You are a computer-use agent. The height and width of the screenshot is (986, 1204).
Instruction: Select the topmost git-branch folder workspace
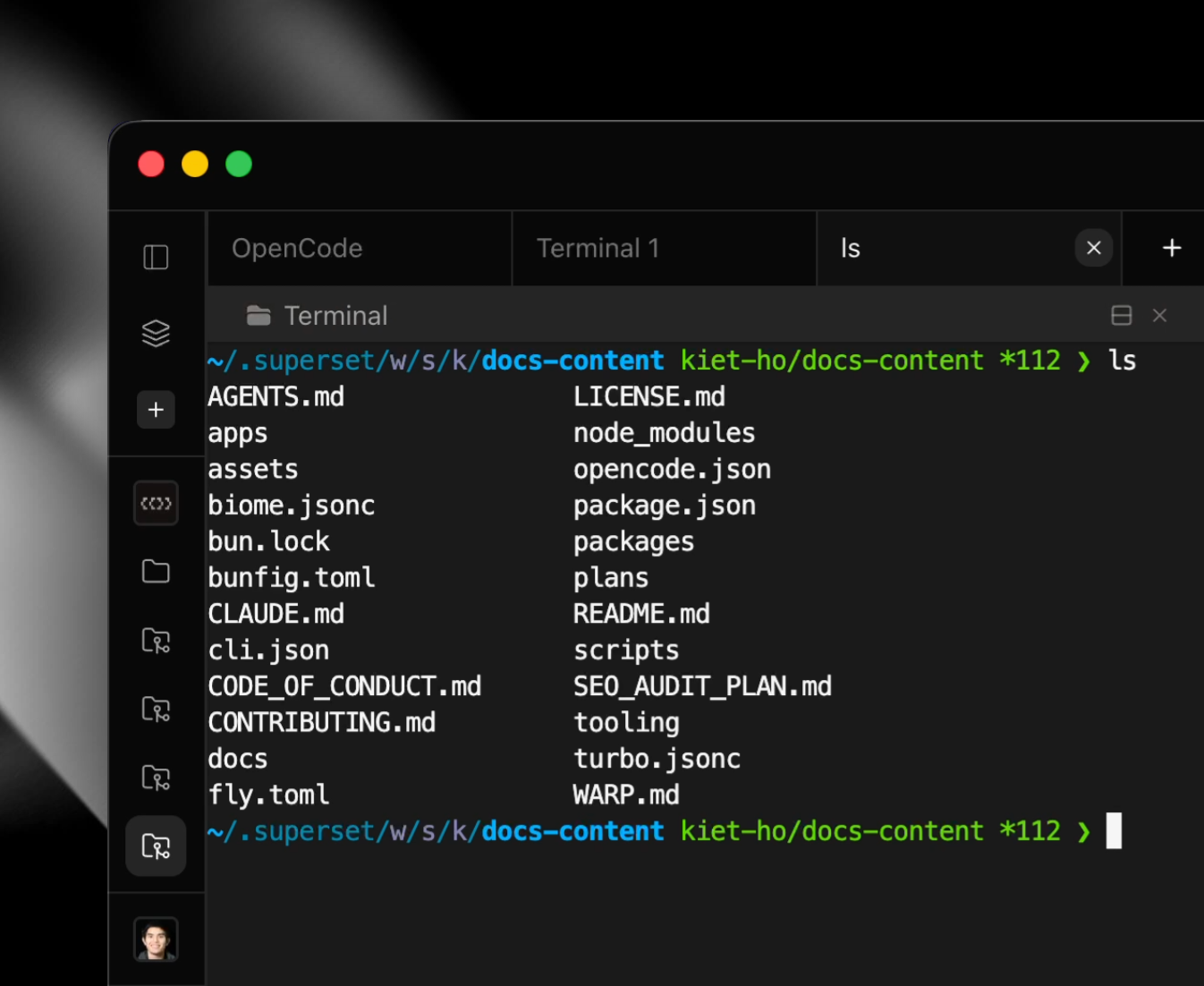156,641
